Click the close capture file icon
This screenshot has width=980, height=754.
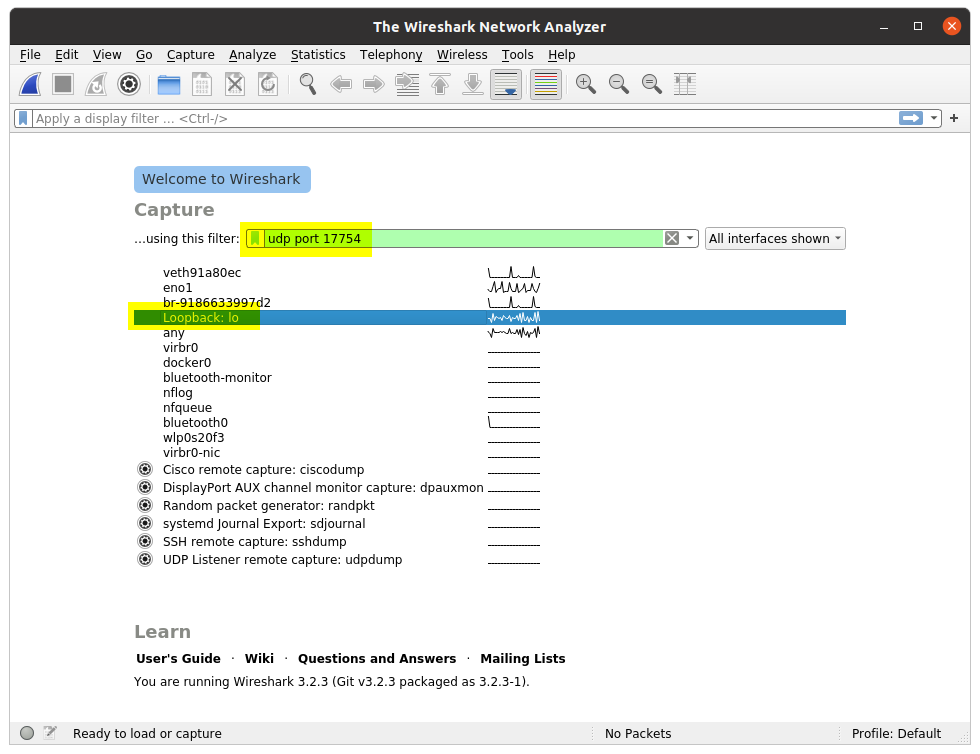tap(235, 84)
